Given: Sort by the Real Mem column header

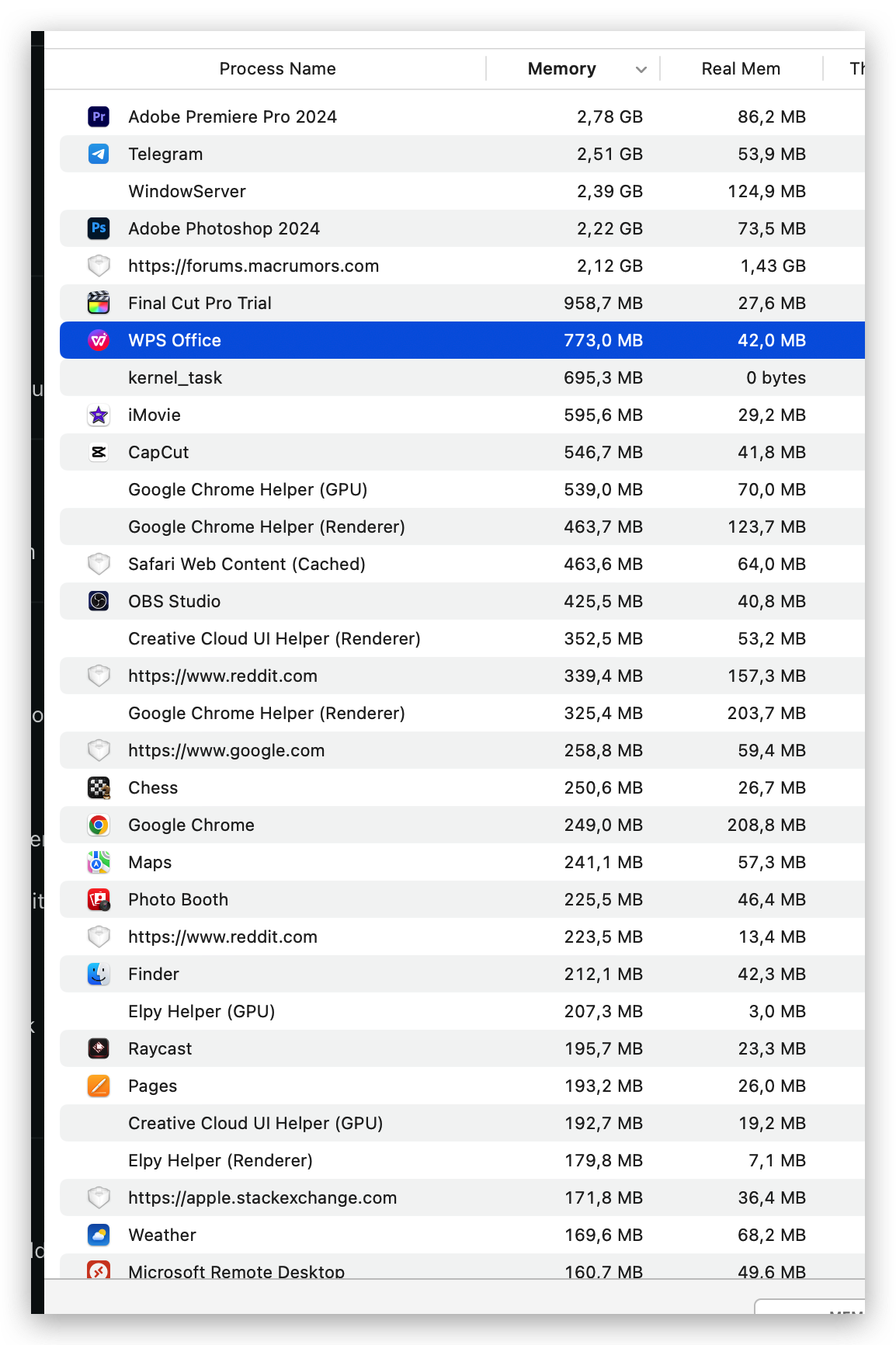Looking at the screenshot, I should 741,68.
